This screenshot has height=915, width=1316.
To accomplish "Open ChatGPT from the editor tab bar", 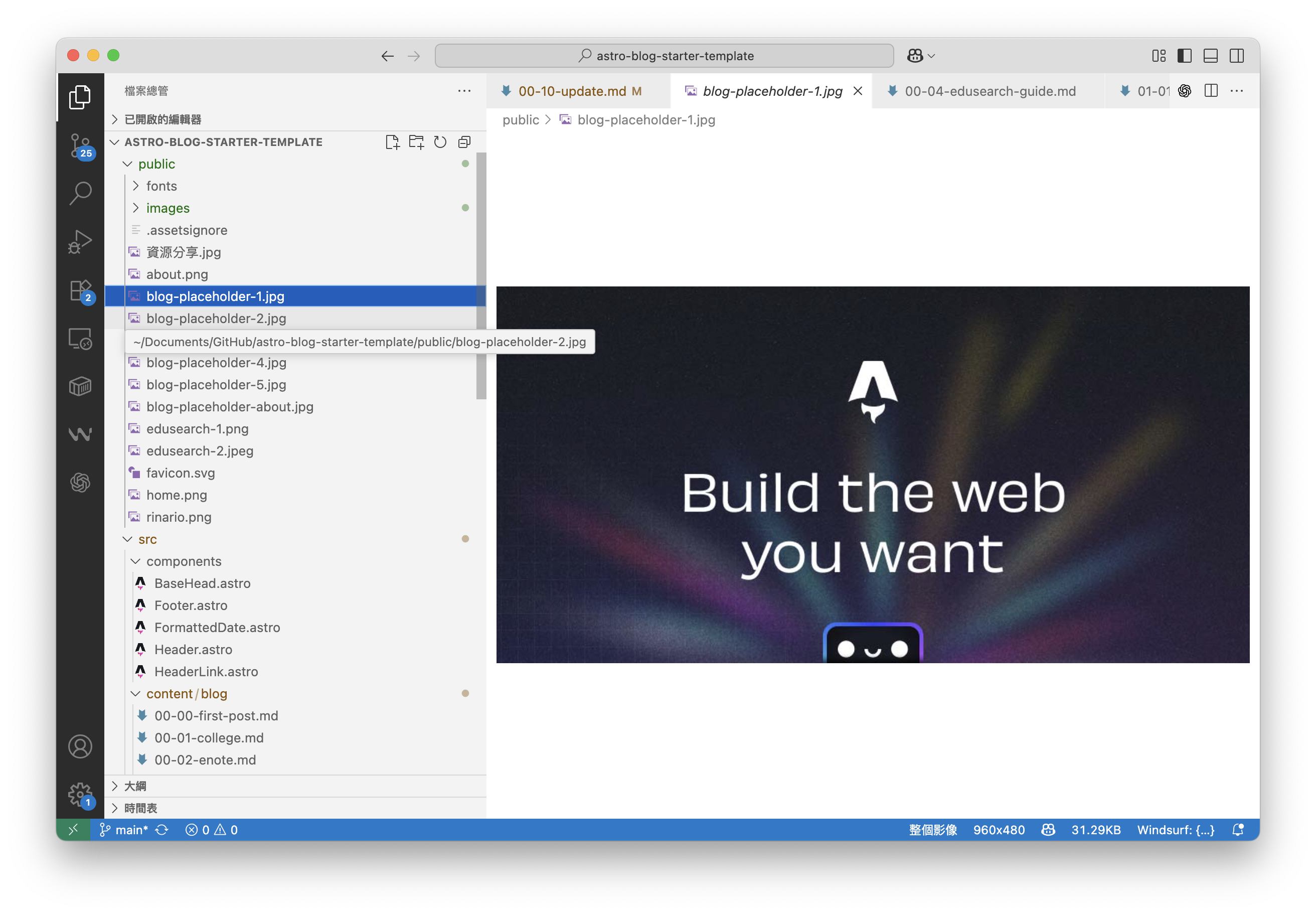I will point(1185,91).
